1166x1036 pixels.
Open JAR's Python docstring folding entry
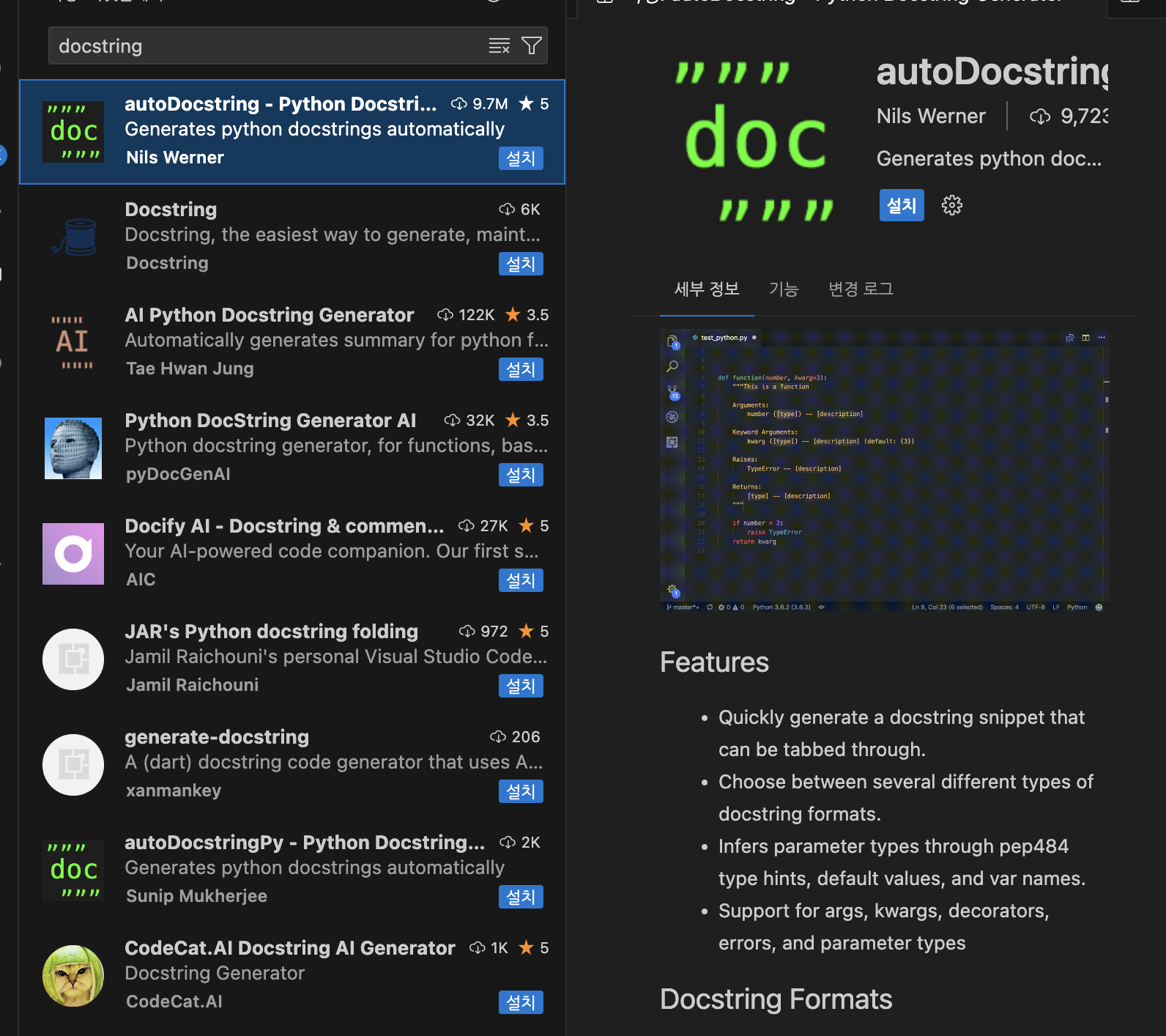click(x=292, y=659)
